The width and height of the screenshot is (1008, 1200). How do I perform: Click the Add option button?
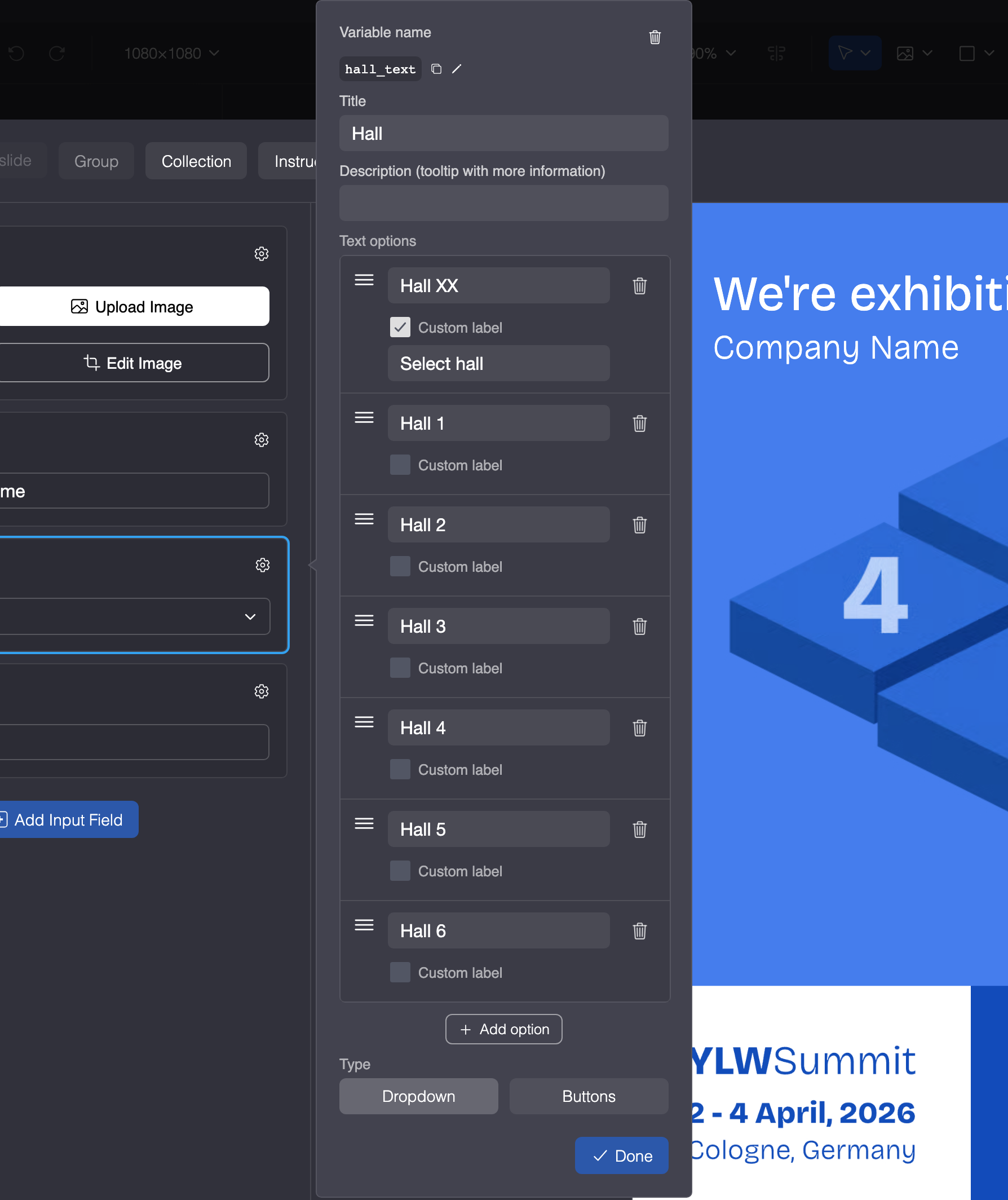[x=503, y=1029]
